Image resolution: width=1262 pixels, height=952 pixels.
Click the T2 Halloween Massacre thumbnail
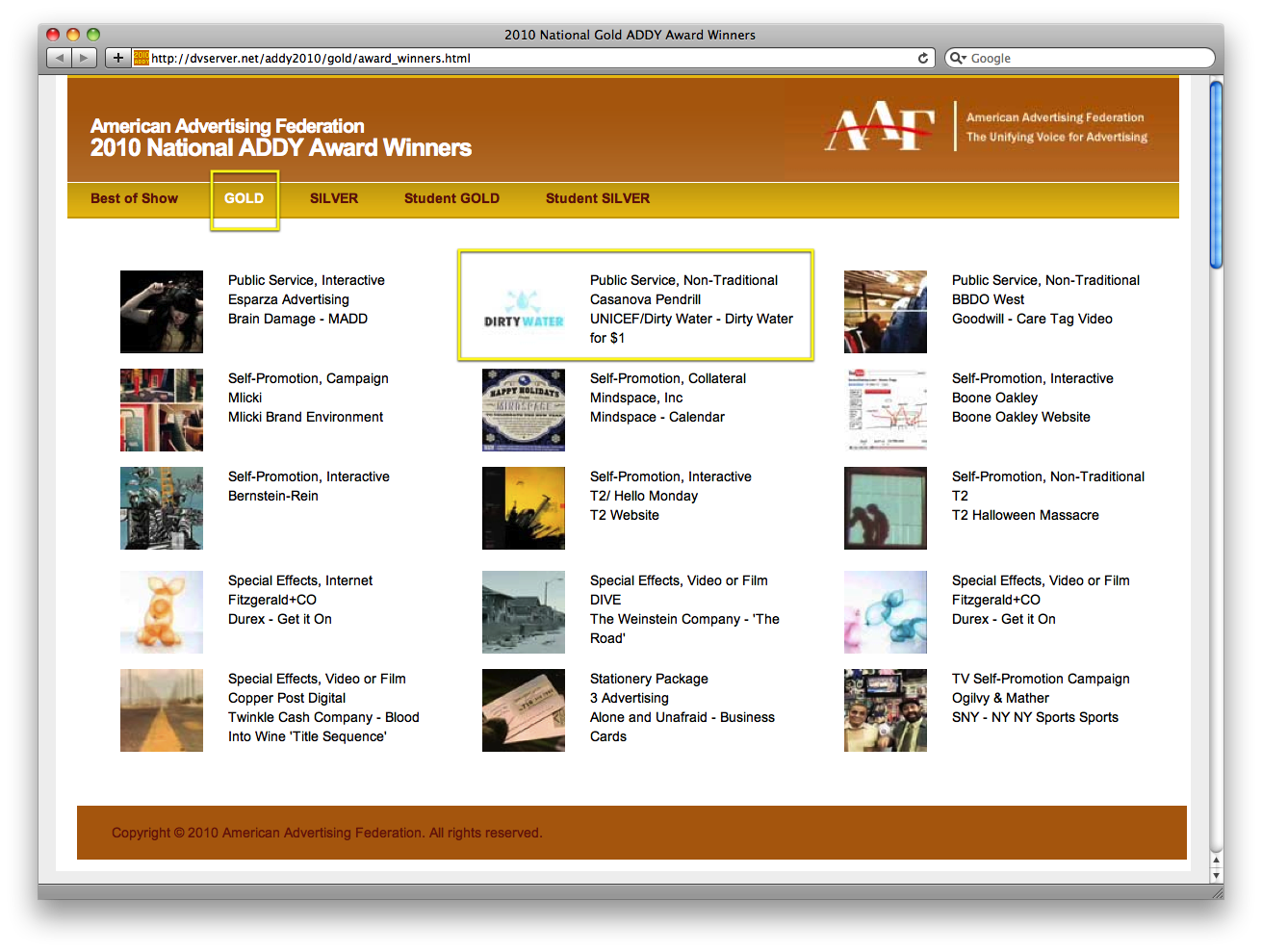click(x=885, y=508)
